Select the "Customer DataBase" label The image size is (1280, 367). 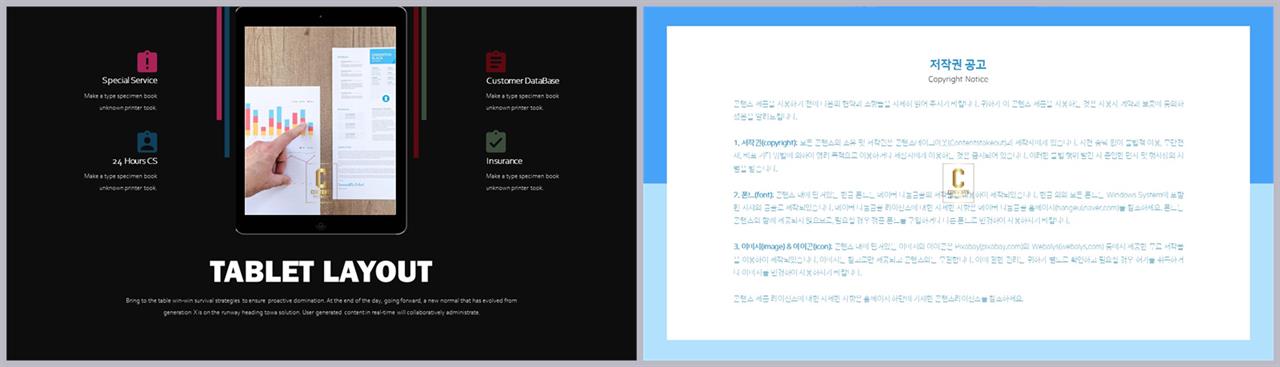523,80
